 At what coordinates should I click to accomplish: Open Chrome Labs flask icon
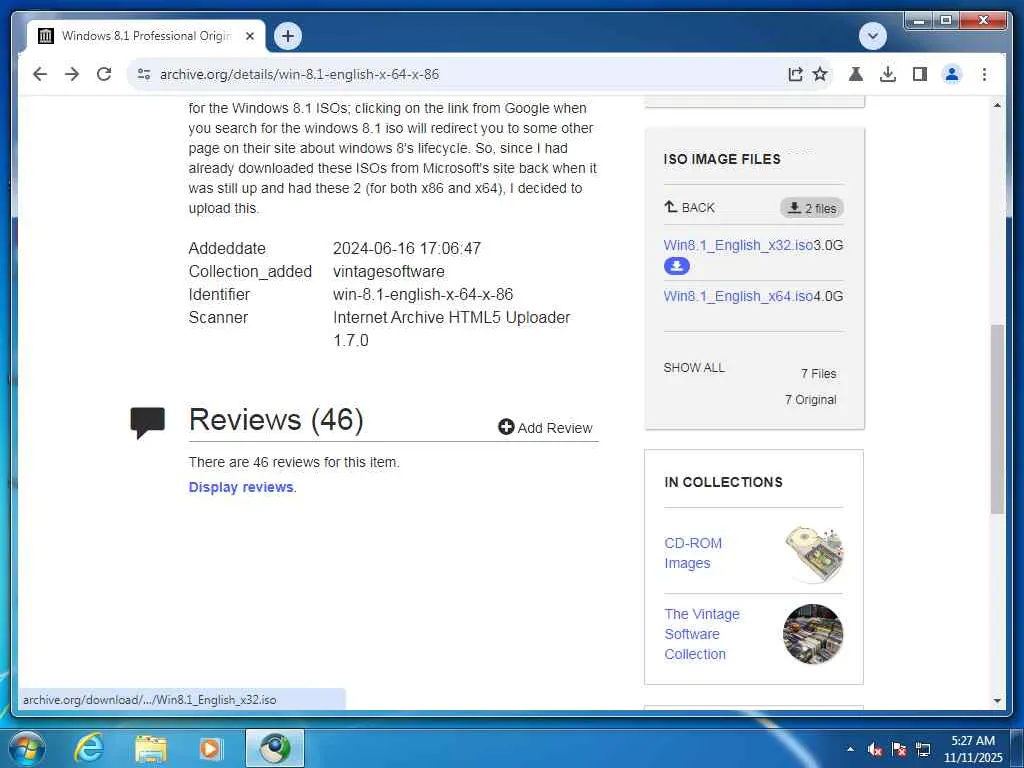(x=856, y=74)
